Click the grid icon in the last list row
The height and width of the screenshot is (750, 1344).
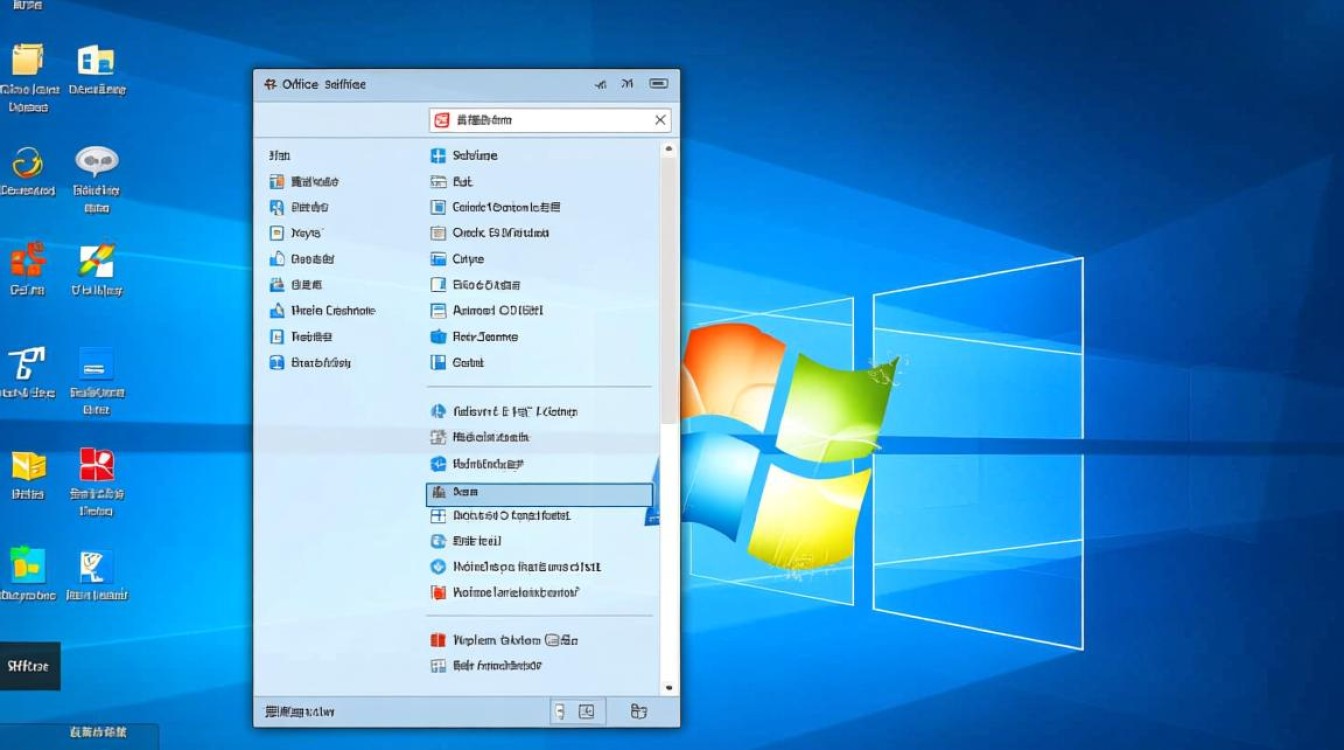tap(437, 666)
